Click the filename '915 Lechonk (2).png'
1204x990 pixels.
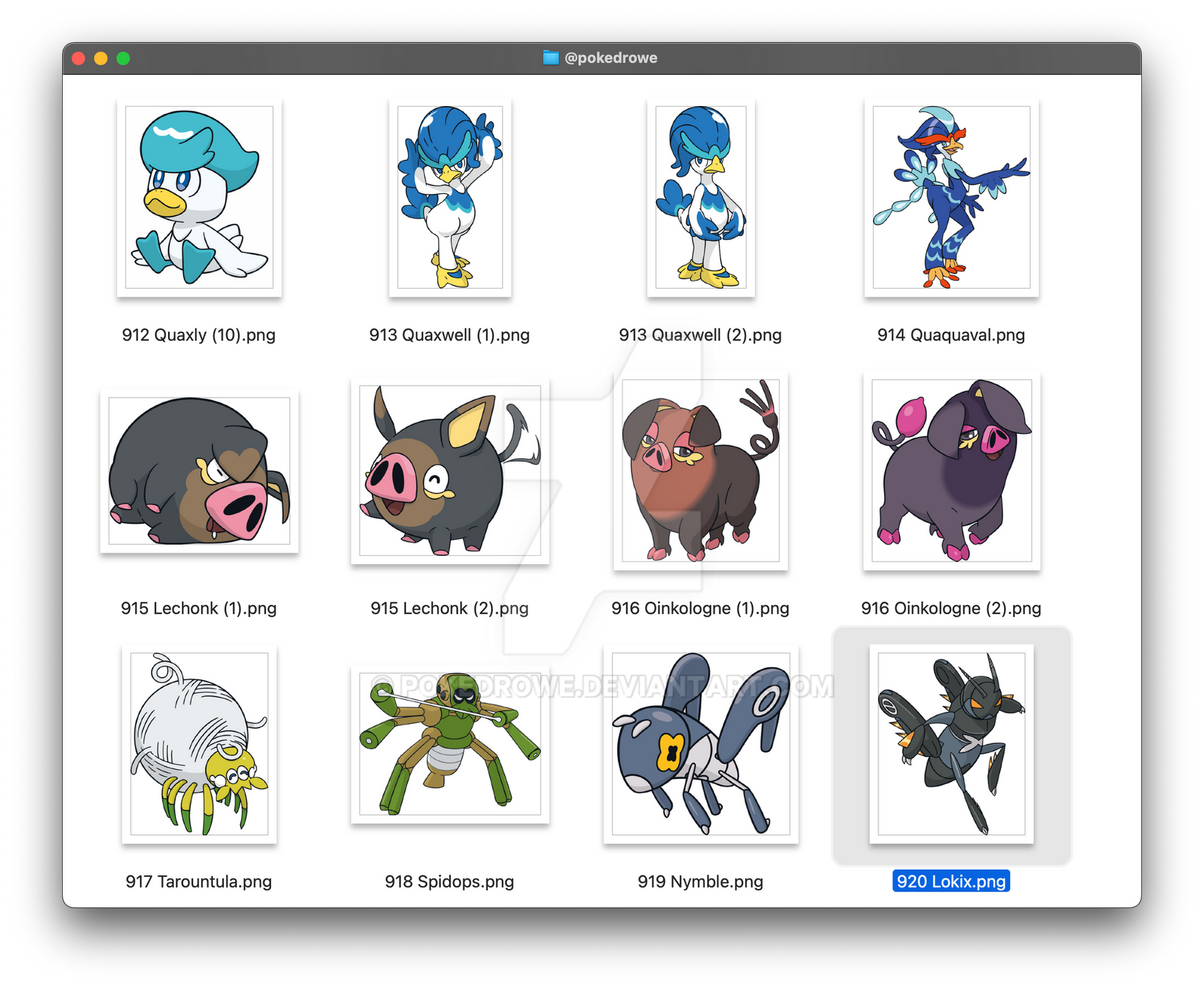(x=450, y=609)
